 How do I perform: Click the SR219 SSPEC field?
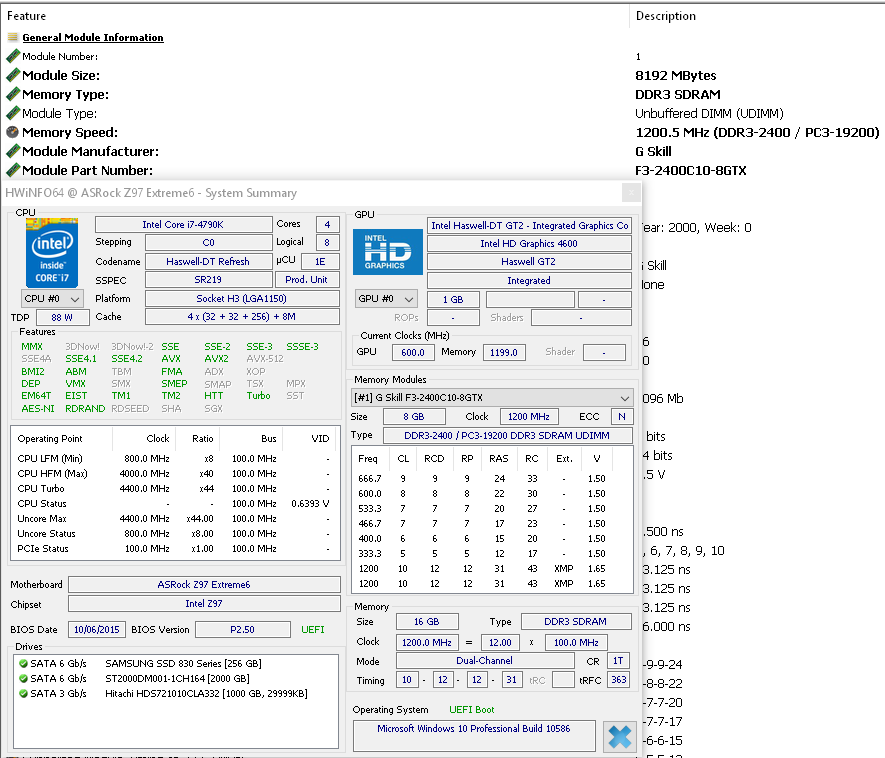[x=208, y=279]
